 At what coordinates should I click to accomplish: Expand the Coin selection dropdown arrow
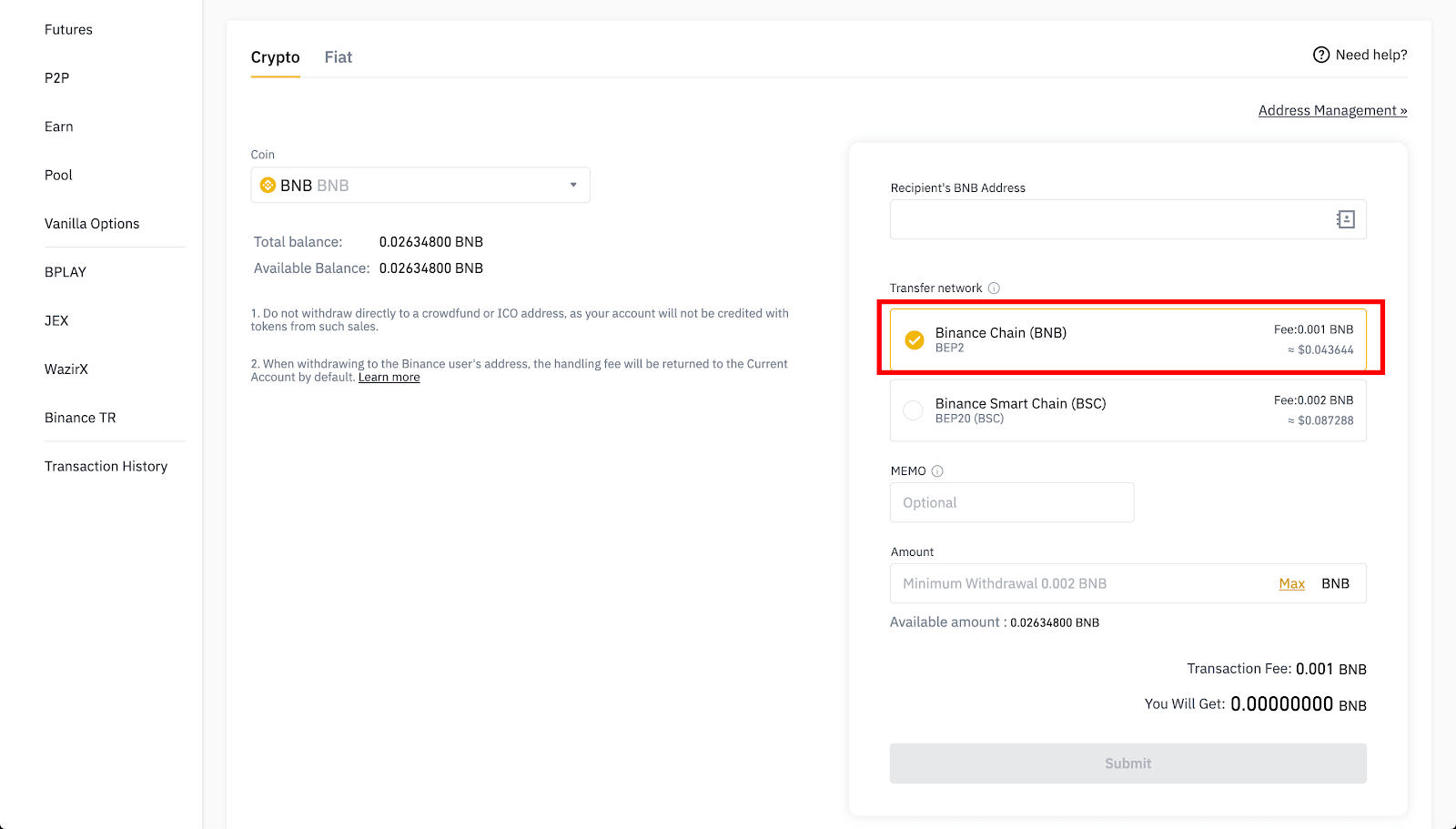[573, 186]
